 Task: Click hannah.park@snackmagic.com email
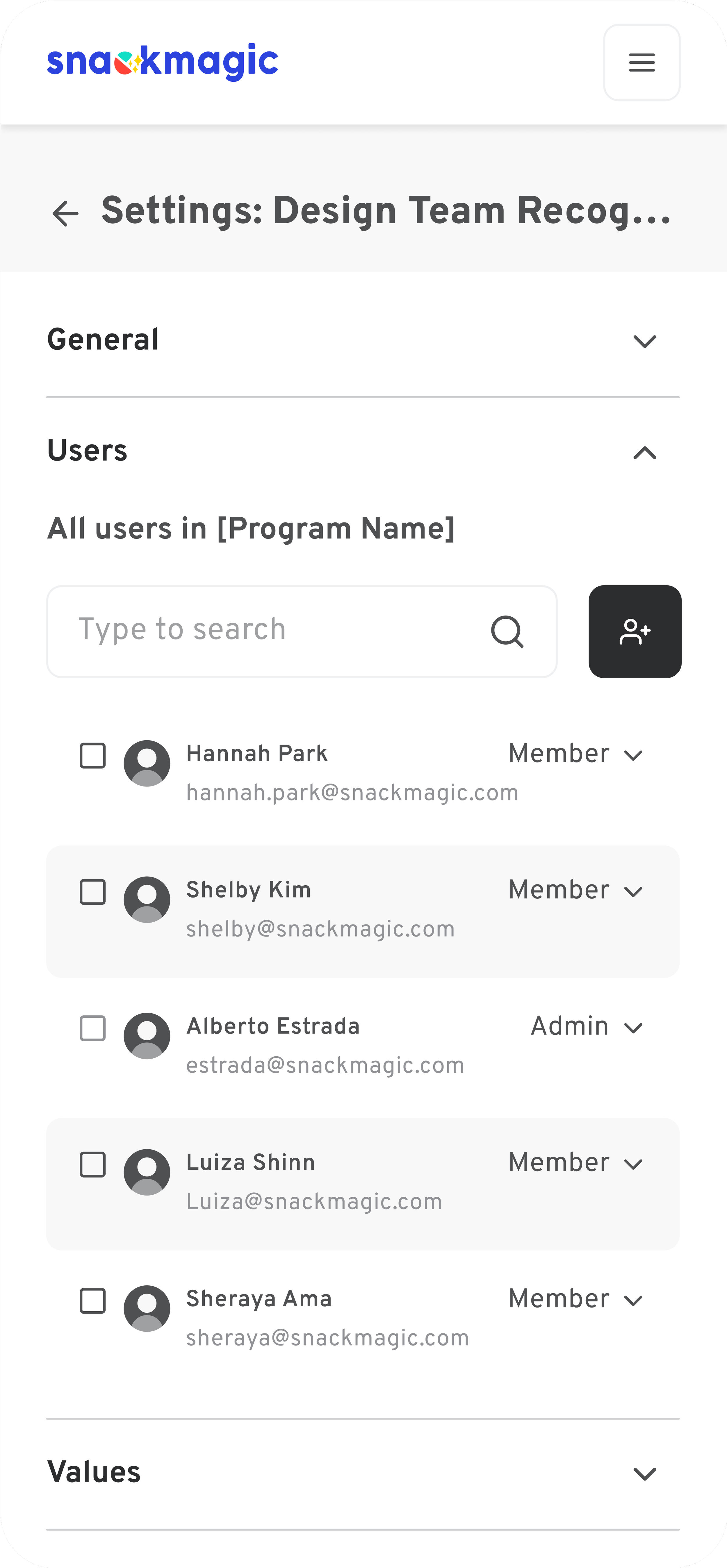pyautogui.click(x=352, y=793)
